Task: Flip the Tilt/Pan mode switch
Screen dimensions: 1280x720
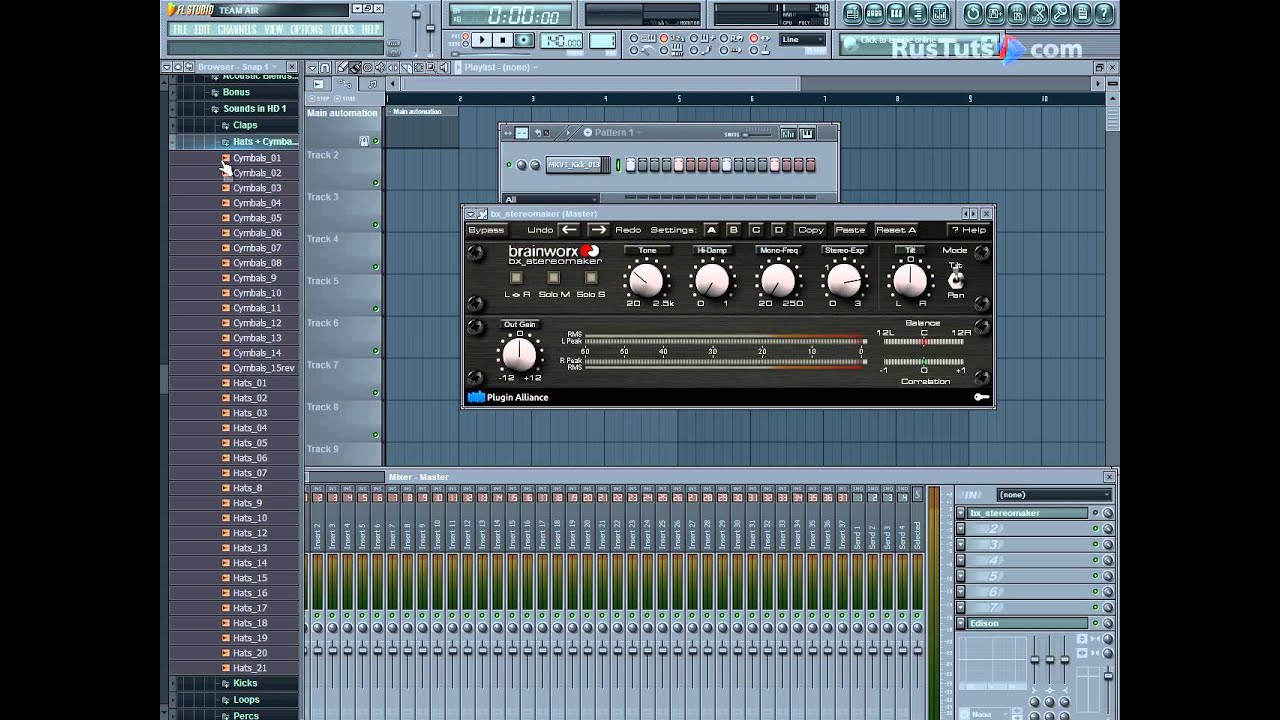Action: (956, 279)
